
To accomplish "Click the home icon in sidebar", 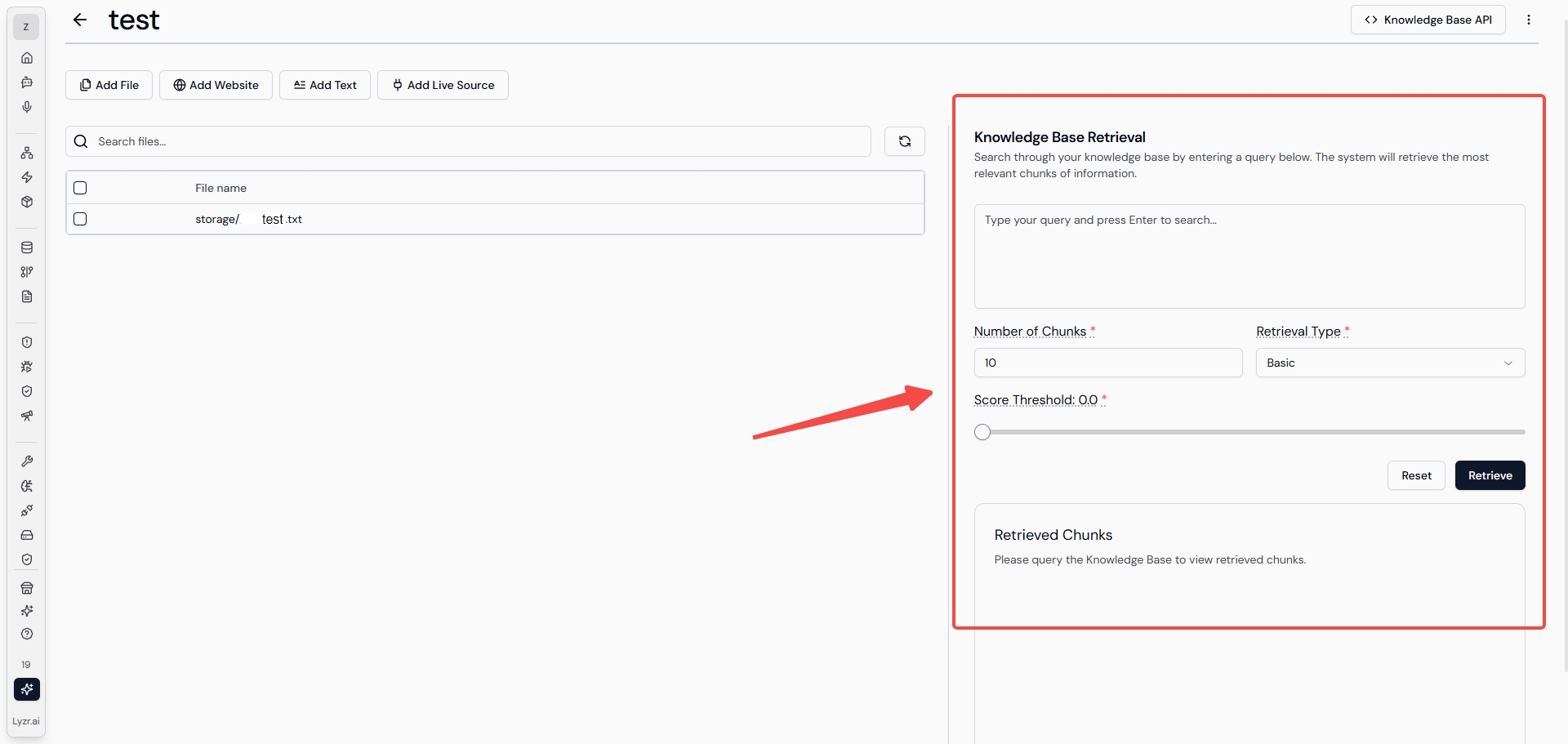I will 27,58.
